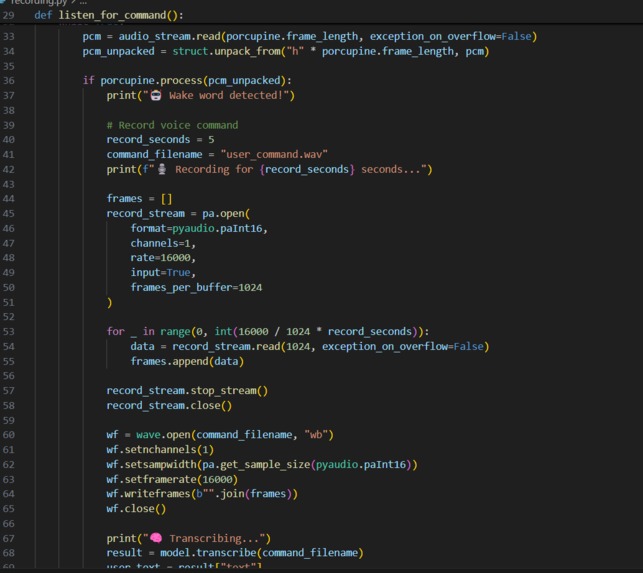This screenshot has height=573, width=643.
Task: Click the "# Record voice command" comment
Action: click(x=172, y=125)
